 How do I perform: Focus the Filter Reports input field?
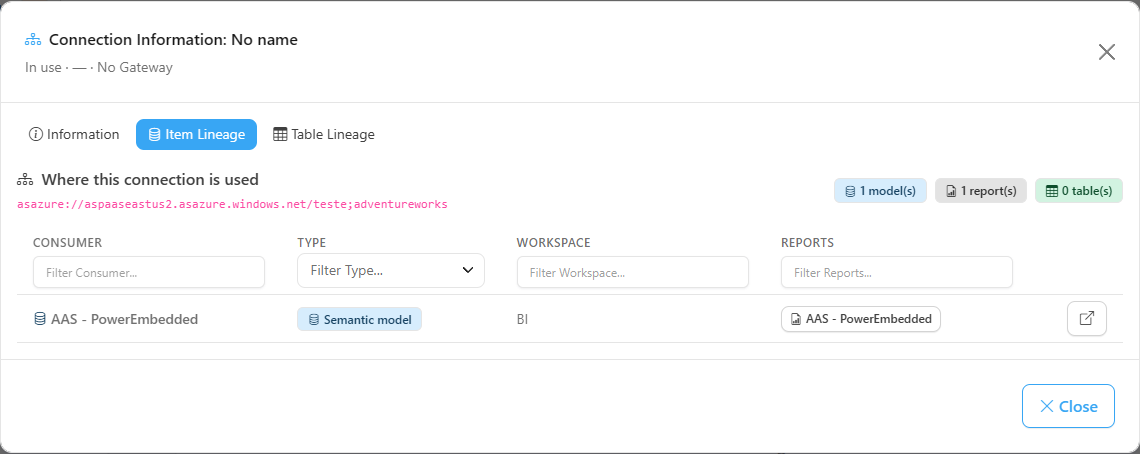[896, 272]
